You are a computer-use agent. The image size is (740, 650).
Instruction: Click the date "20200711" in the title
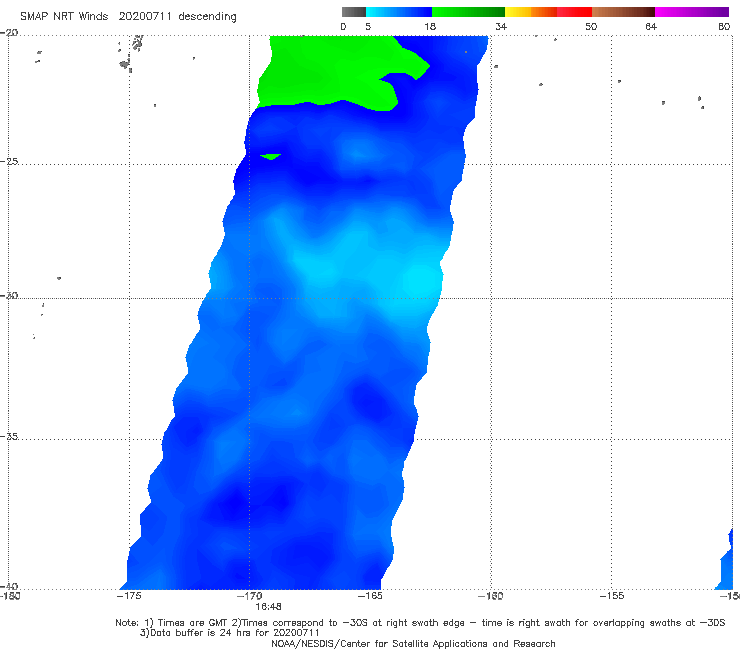pos(145,16)
